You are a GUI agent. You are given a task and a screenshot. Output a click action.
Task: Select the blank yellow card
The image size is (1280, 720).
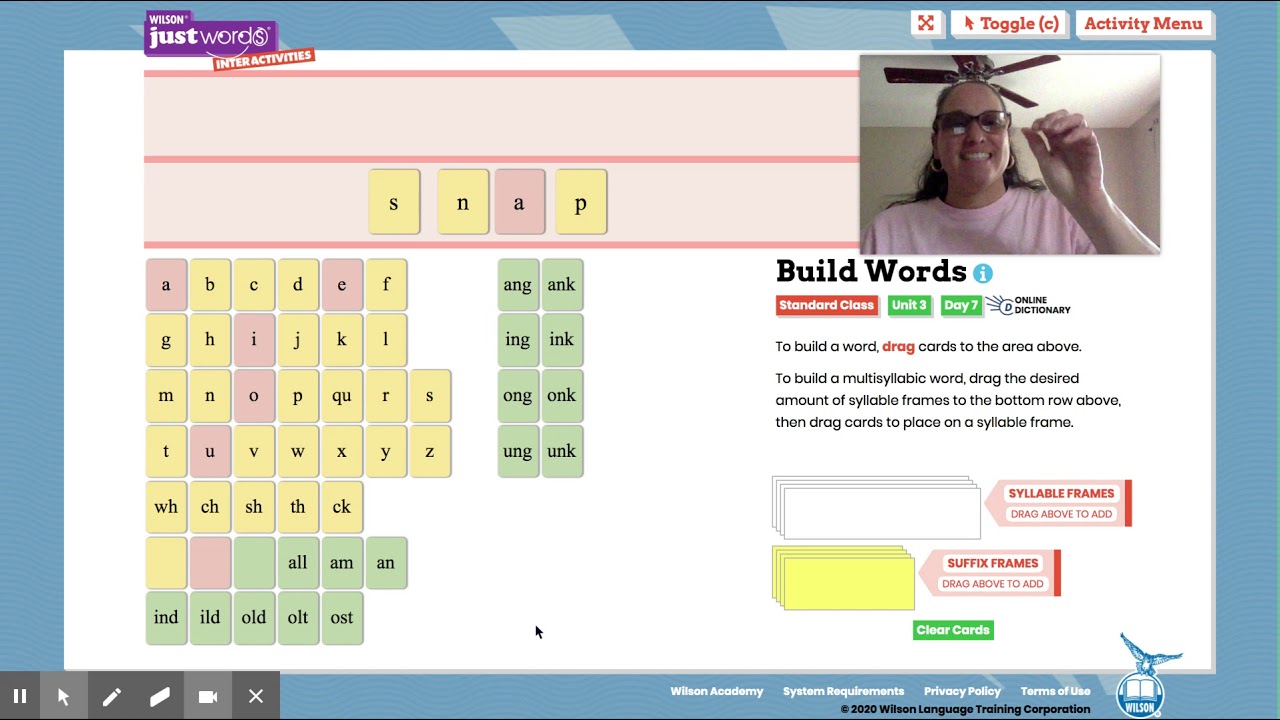tap(166, 563)
